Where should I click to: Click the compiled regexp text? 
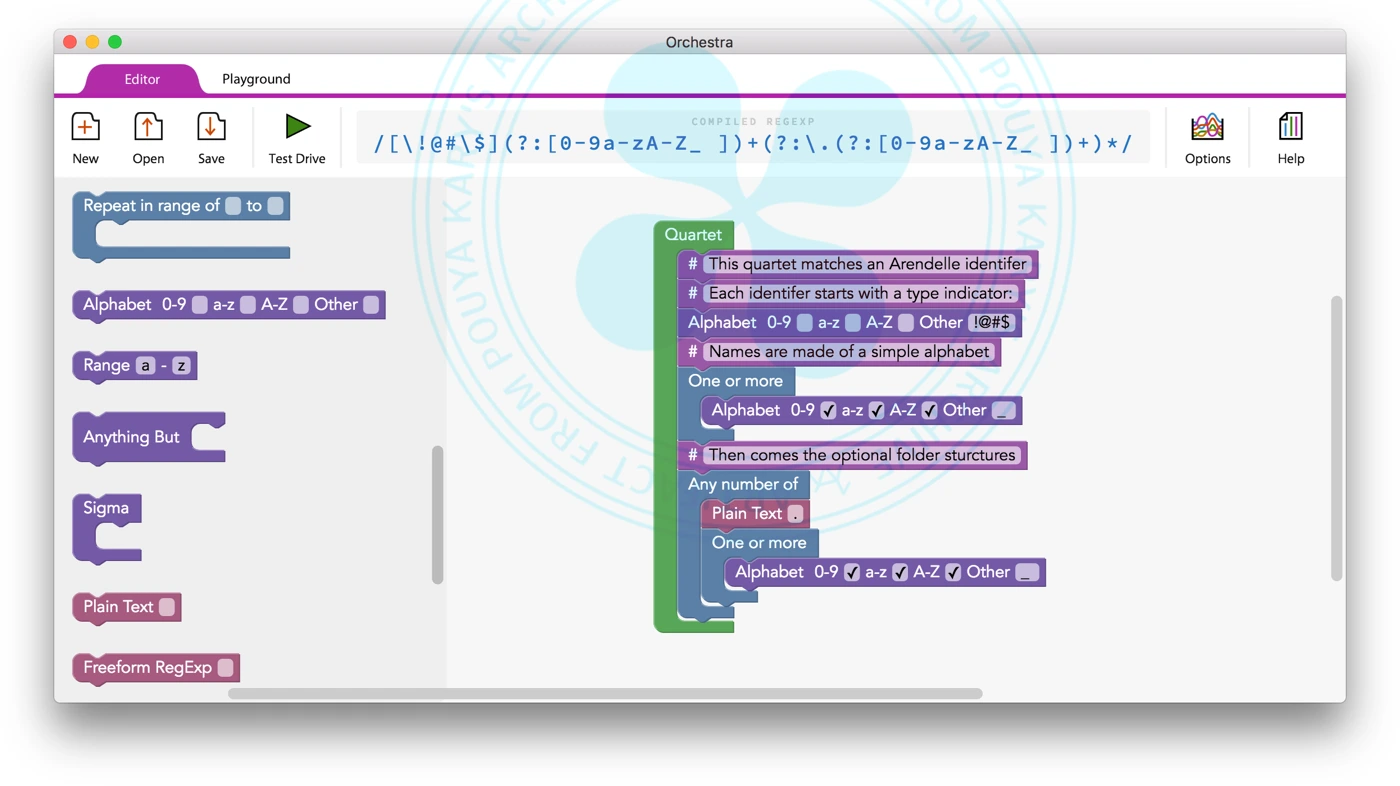tap(752, 144)
